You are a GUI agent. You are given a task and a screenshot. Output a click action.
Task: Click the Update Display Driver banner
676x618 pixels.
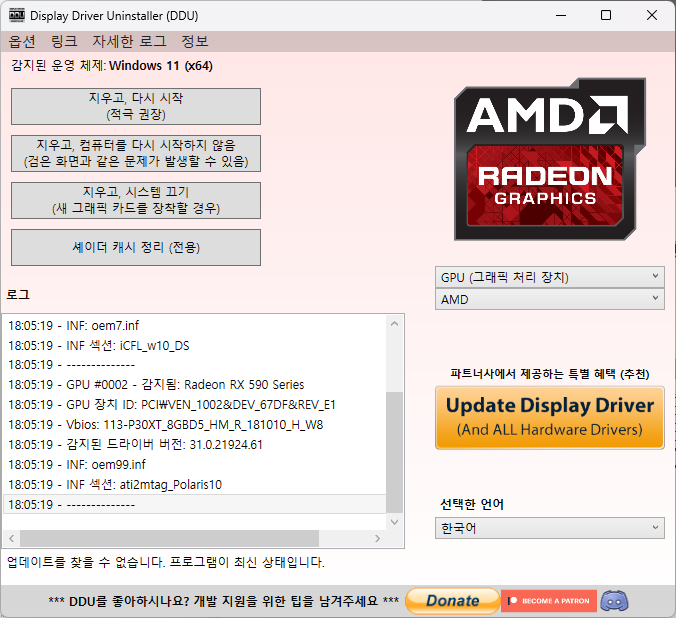click(550, 417)
